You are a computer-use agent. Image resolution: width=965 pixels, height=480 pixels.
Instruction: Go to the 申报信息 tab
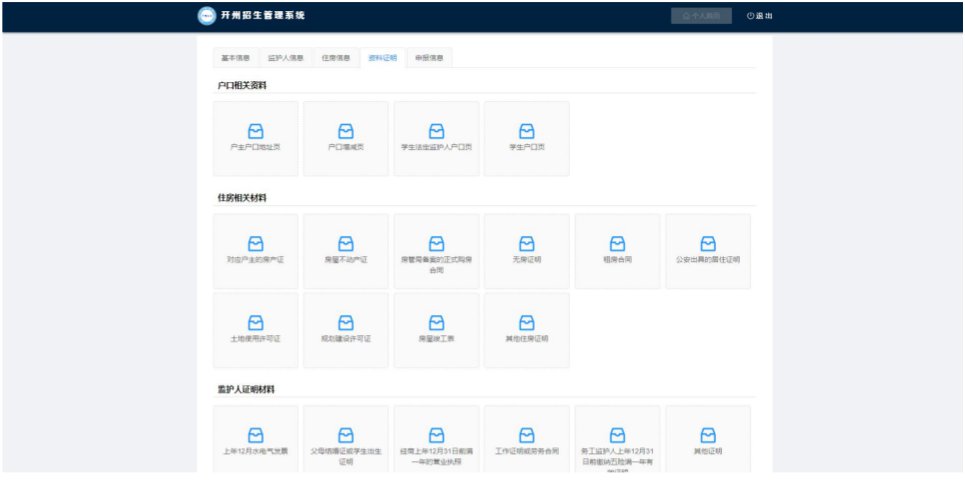[x=430, y=58]
